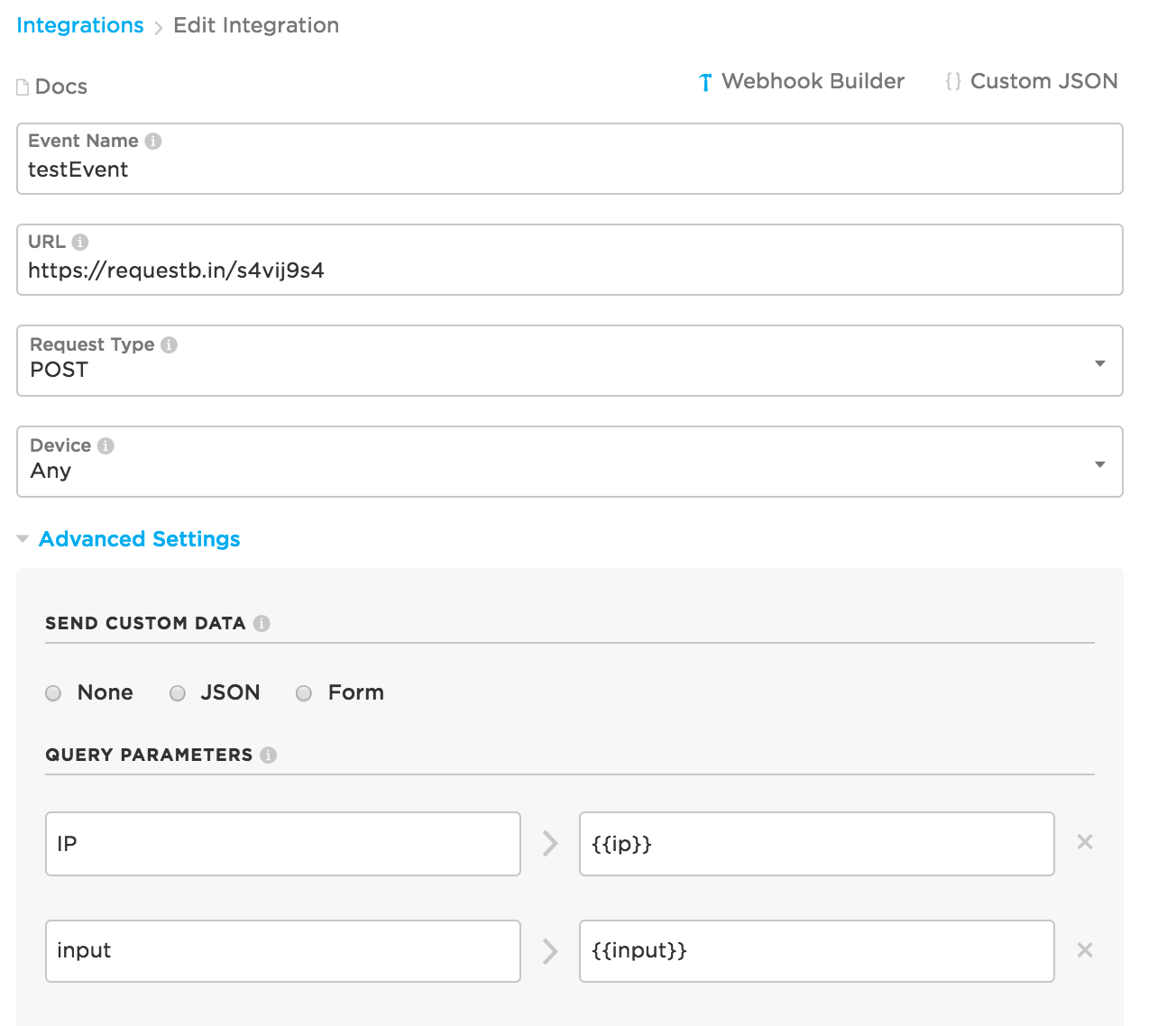The image size is (1176, 1026).
Task: Delete the input query parameter row
Action: 1085,950
